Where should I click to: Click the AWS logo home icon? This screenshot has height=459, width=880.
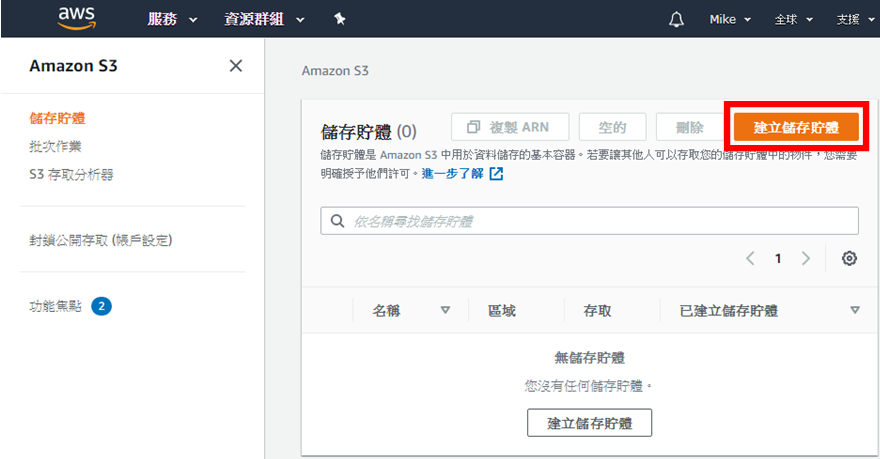click(77, 18)
